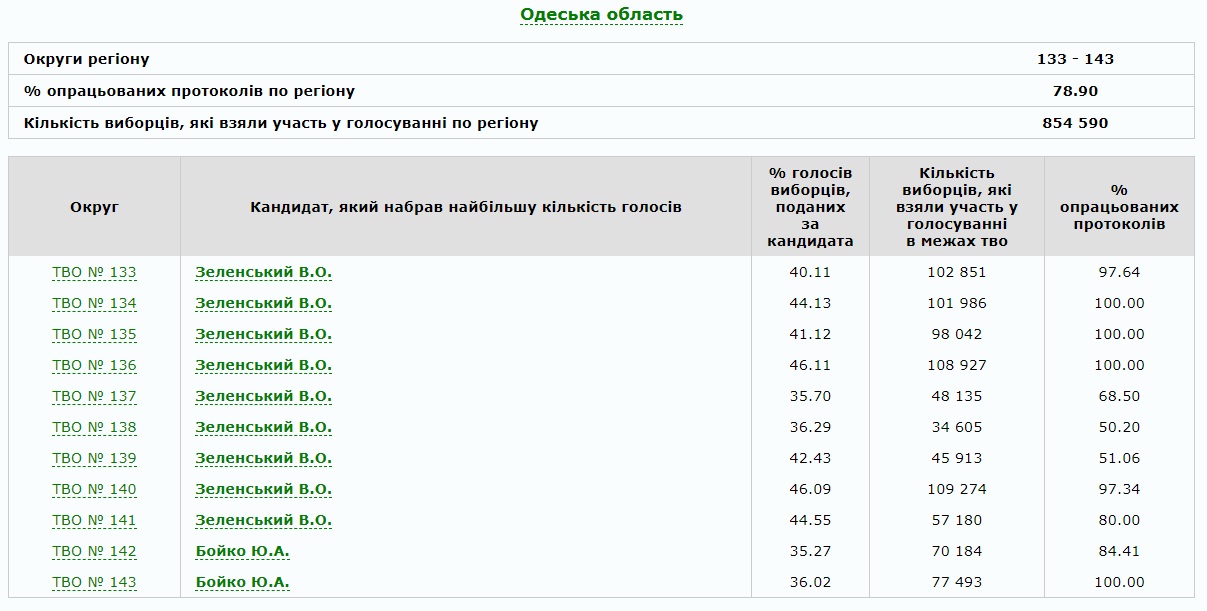1207x611 pixels.
Task: Click the ТВО № 138 district link
Action: (x=94, y=427)
